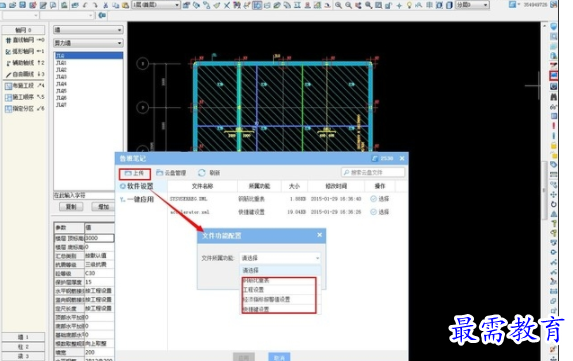Click the light bulb icon in toolbar
The image size is (573, 361).
(x=409, y=5)
